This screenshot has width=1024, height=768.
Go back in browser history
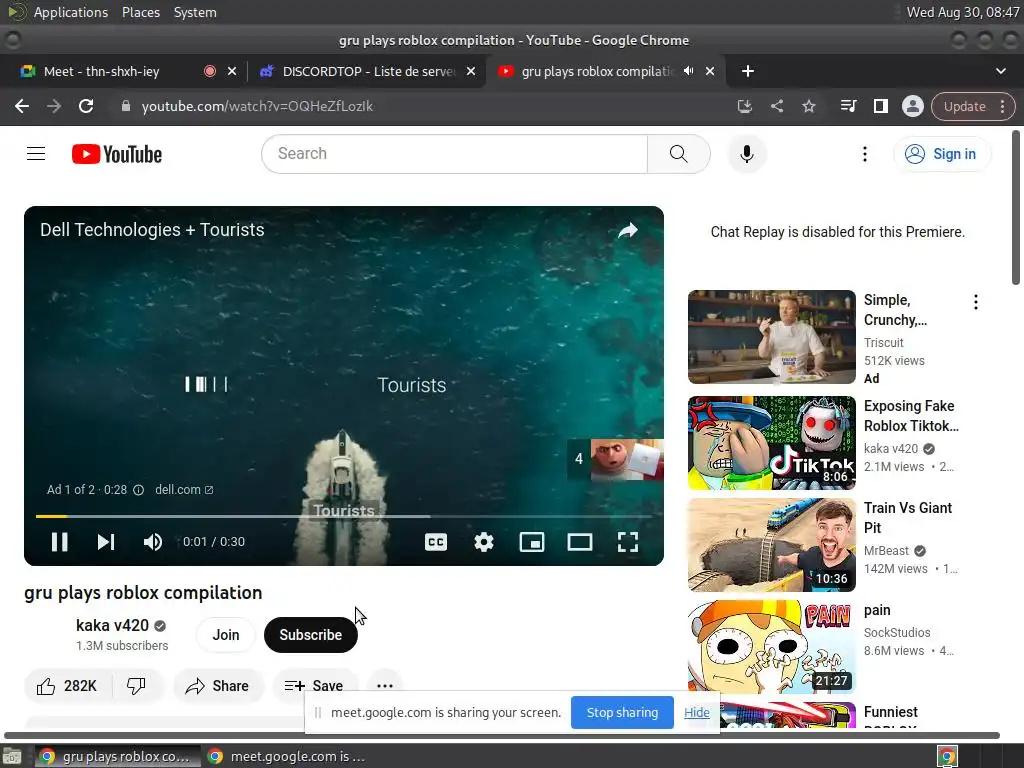point(22,106)
